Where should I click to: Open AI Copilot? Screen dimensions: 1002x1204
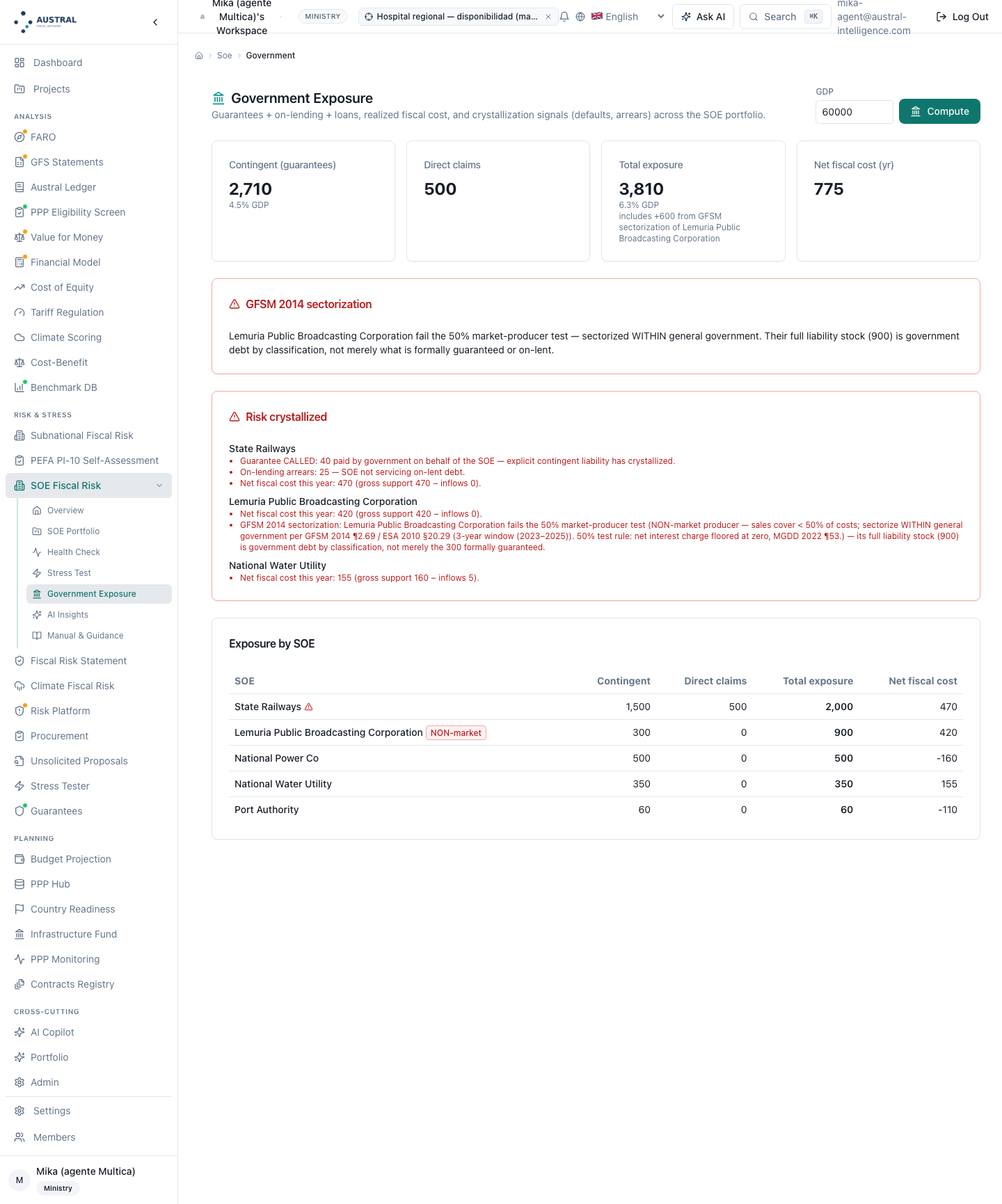(x=88, y=1032)
